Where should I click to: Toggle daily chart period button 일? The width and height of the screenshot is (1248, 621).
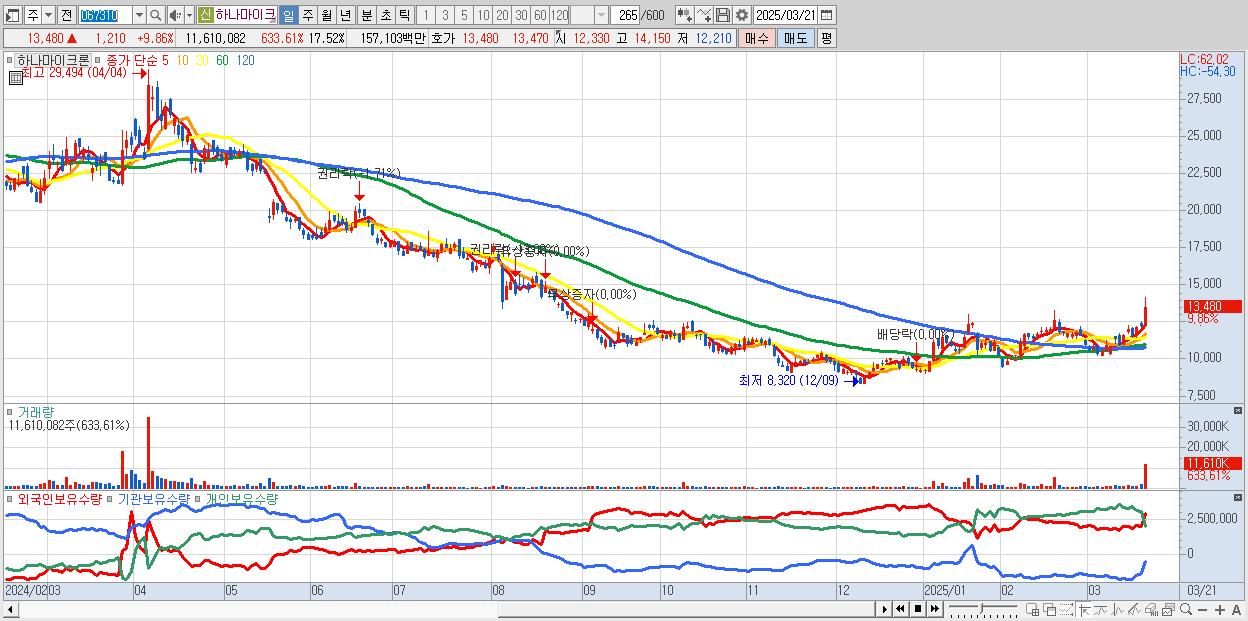[288, 15]
